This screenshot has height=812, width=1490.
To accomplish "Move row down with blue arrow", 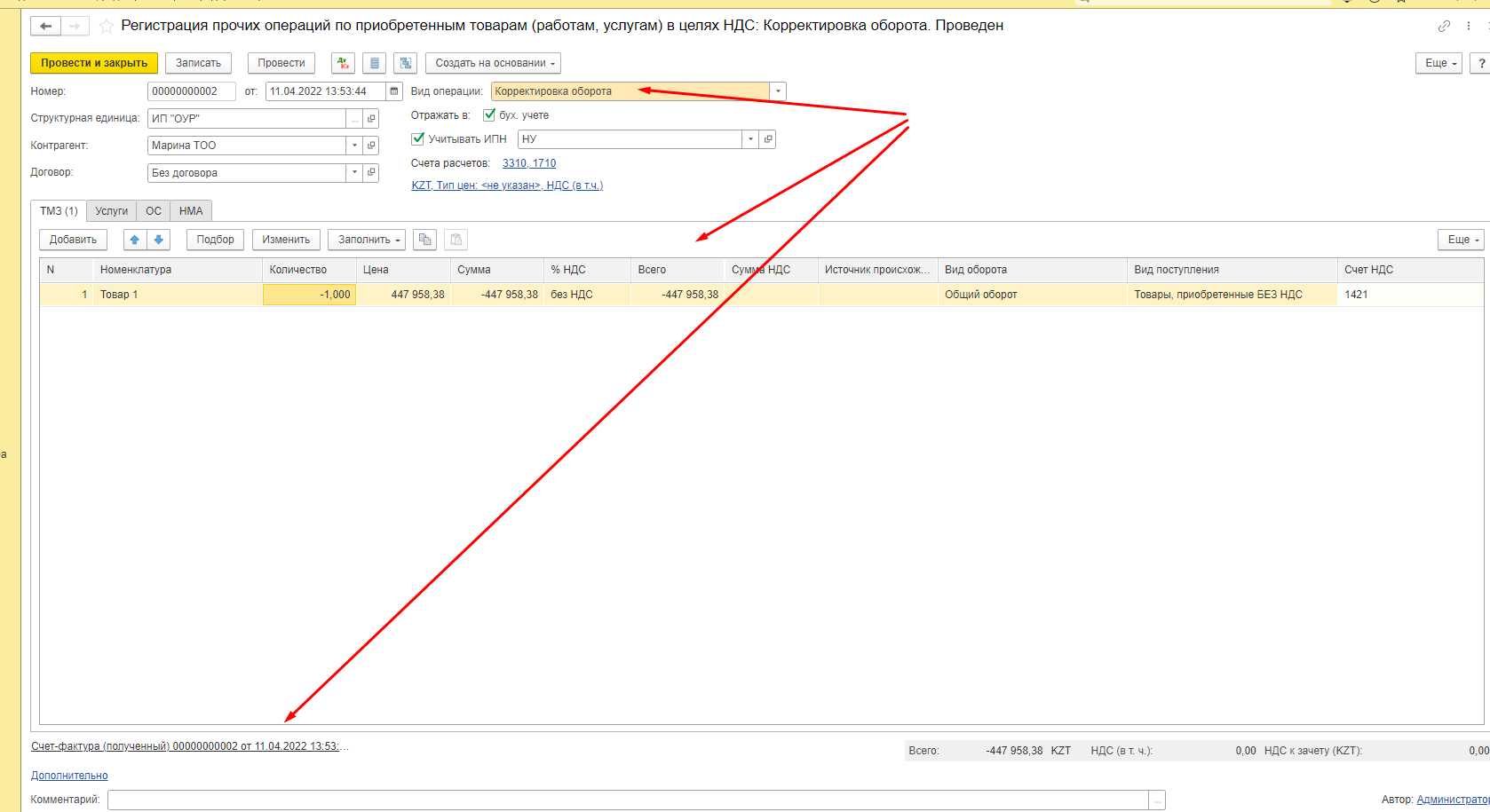I will click(x=158, y=240).
